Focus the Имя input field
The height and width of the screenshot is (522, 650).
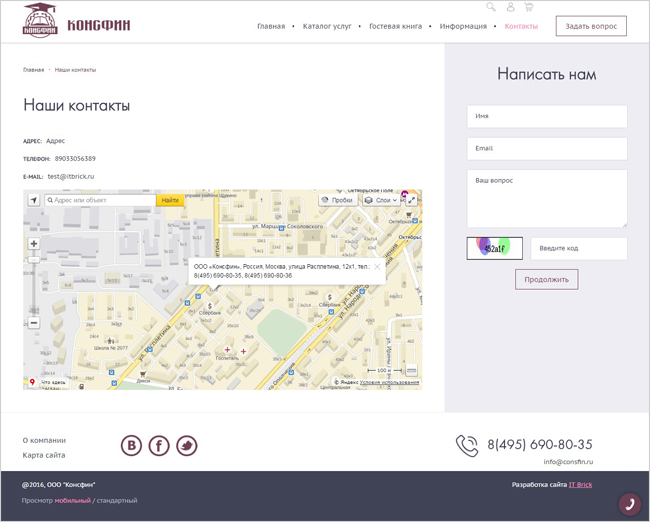(547, 117)
